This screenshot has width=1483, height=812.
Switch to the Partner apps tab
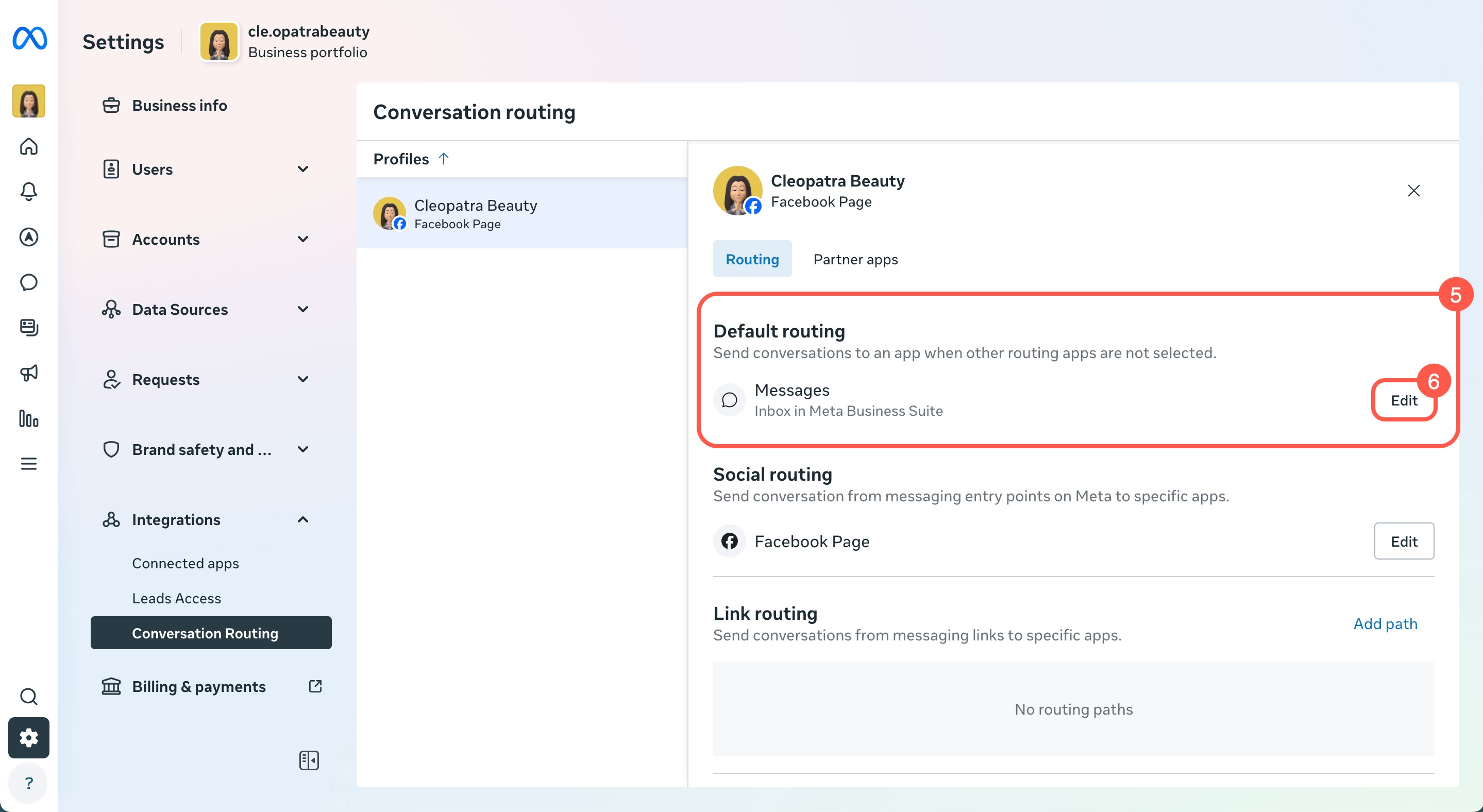click(855, 260)
